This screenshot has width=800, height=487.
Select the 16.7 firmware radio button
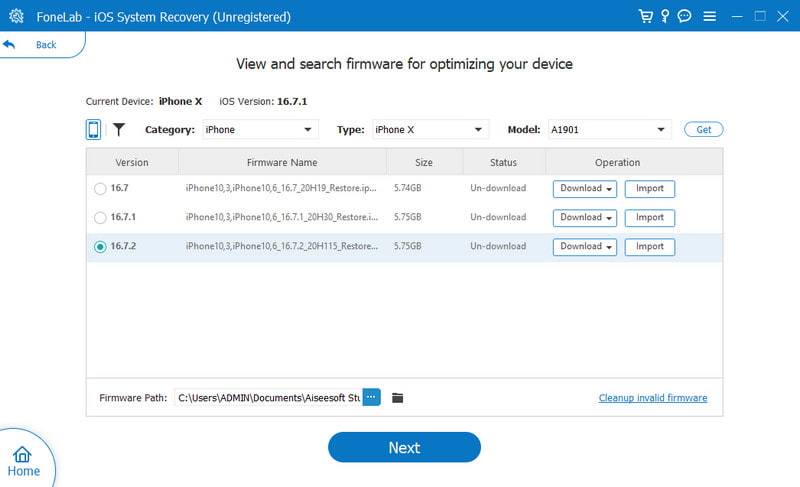click(100, 189)
